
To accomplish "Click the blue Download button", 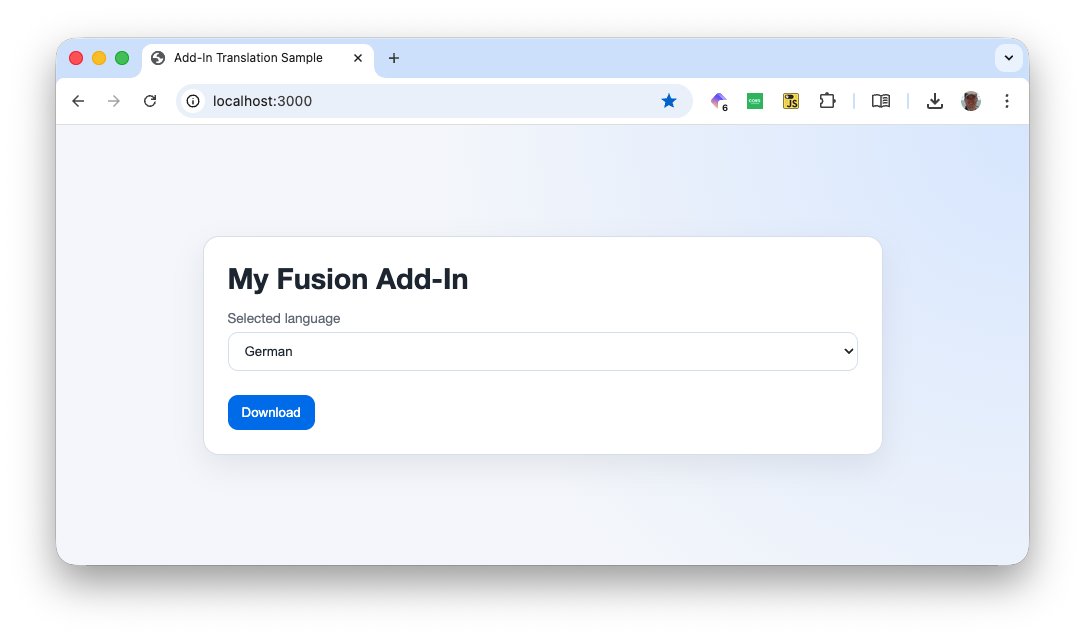I will tap(271, 412).
